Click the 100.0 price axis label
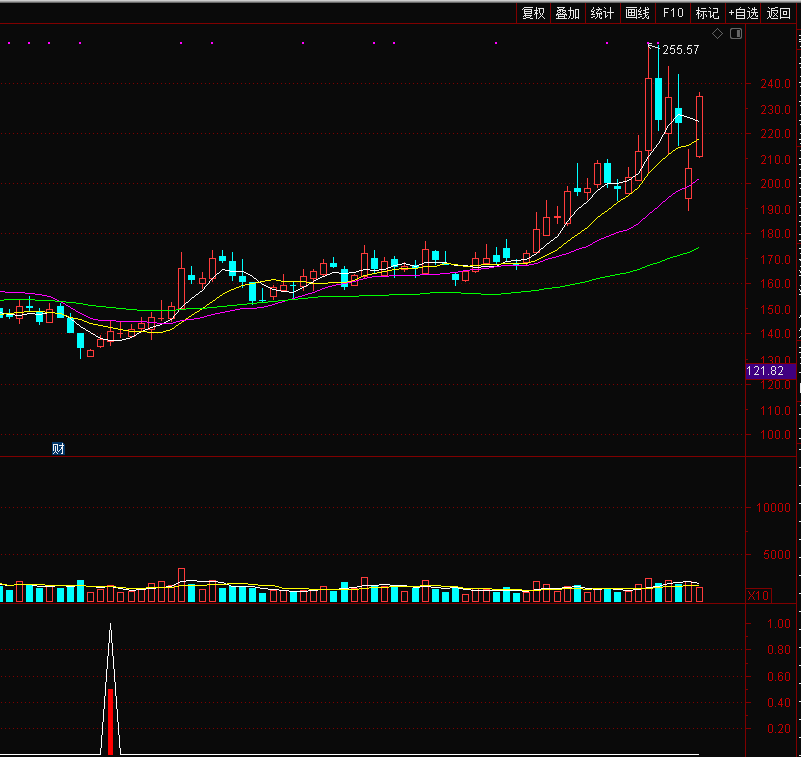This screenshot has width=801, height=757. click(x=775, y=435)
